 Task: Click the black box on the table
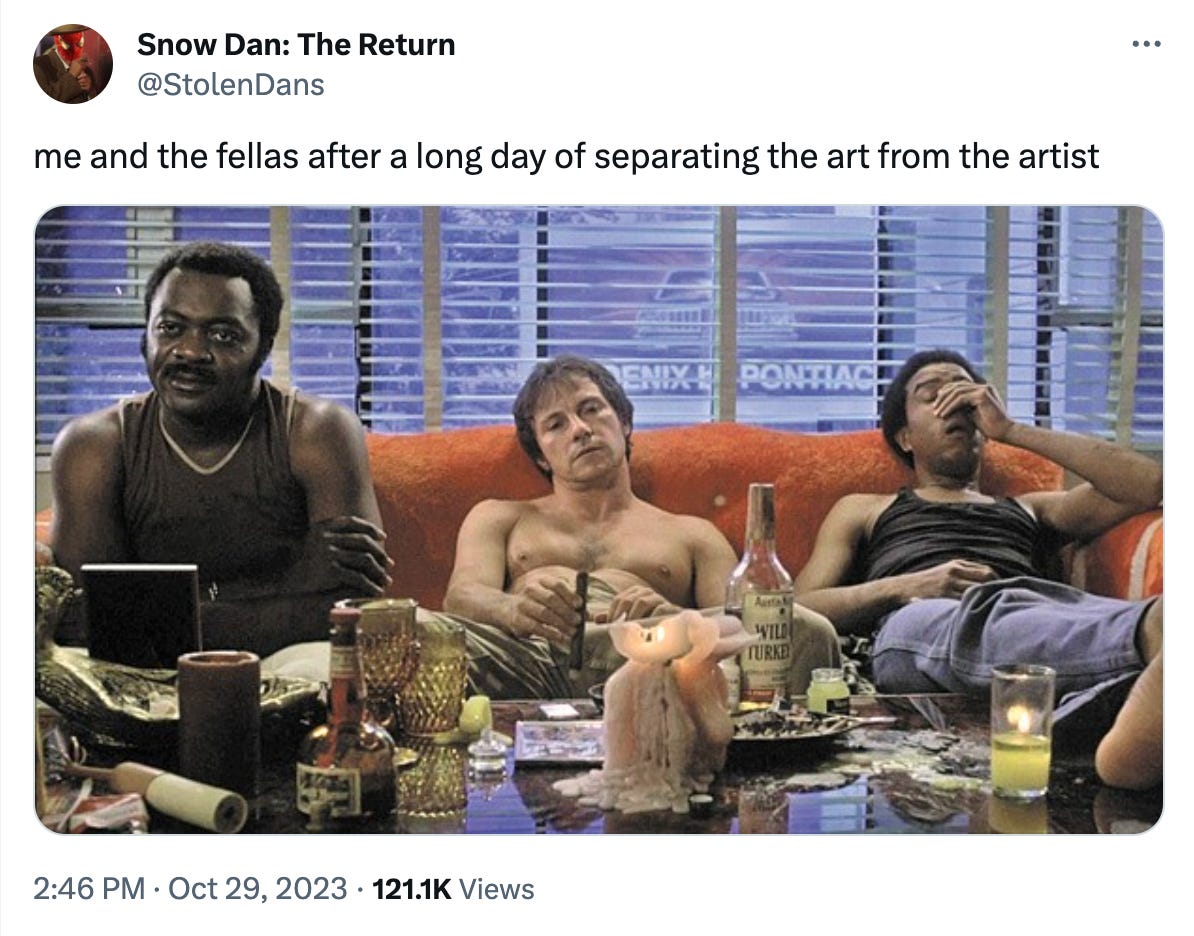click(141, 615)
